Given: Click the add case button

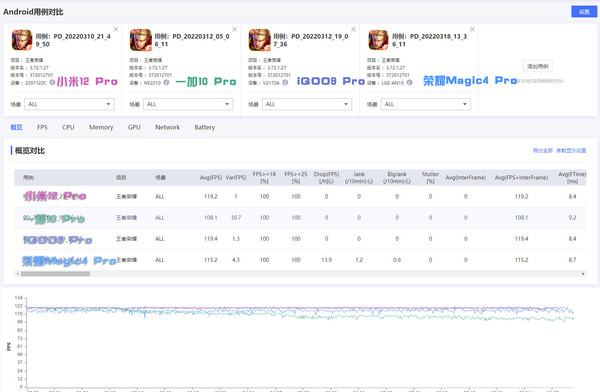Looking at the screenshot, I should (x=538, y=66).
